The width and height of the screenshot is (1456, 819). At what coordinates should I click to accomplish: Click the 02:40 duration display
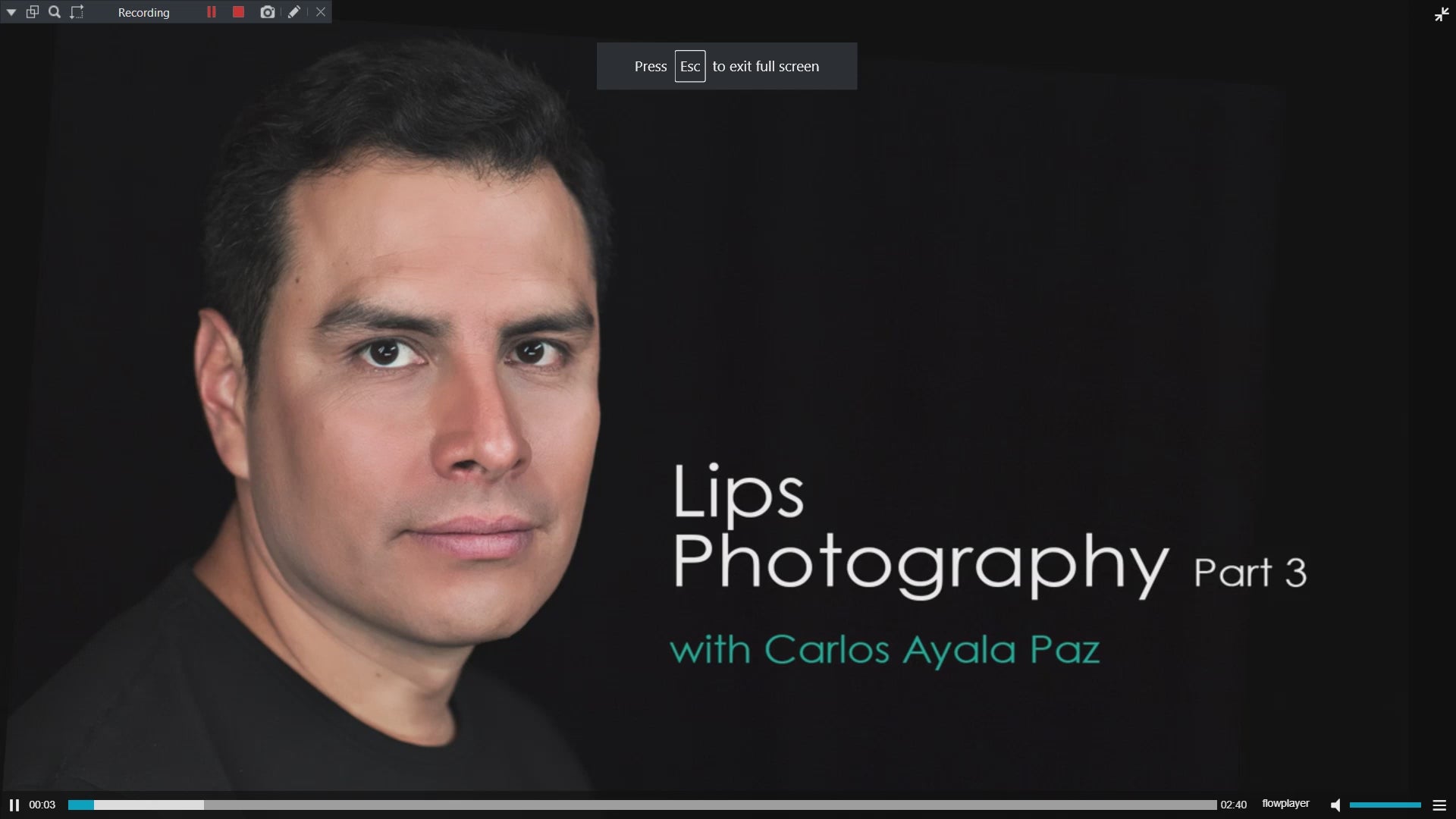[x=1233, y=805]
